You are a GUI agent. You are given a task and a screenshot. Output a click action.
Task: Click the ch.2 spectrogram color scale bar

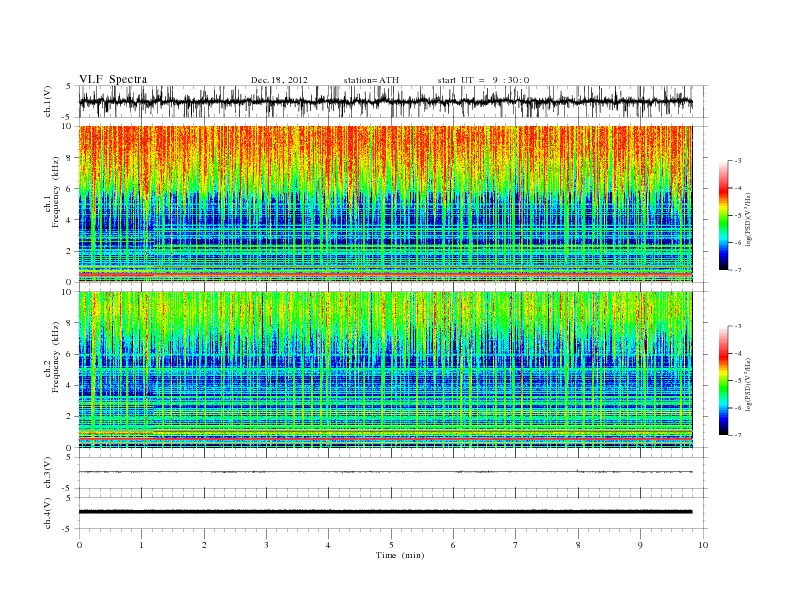(723, 381)
